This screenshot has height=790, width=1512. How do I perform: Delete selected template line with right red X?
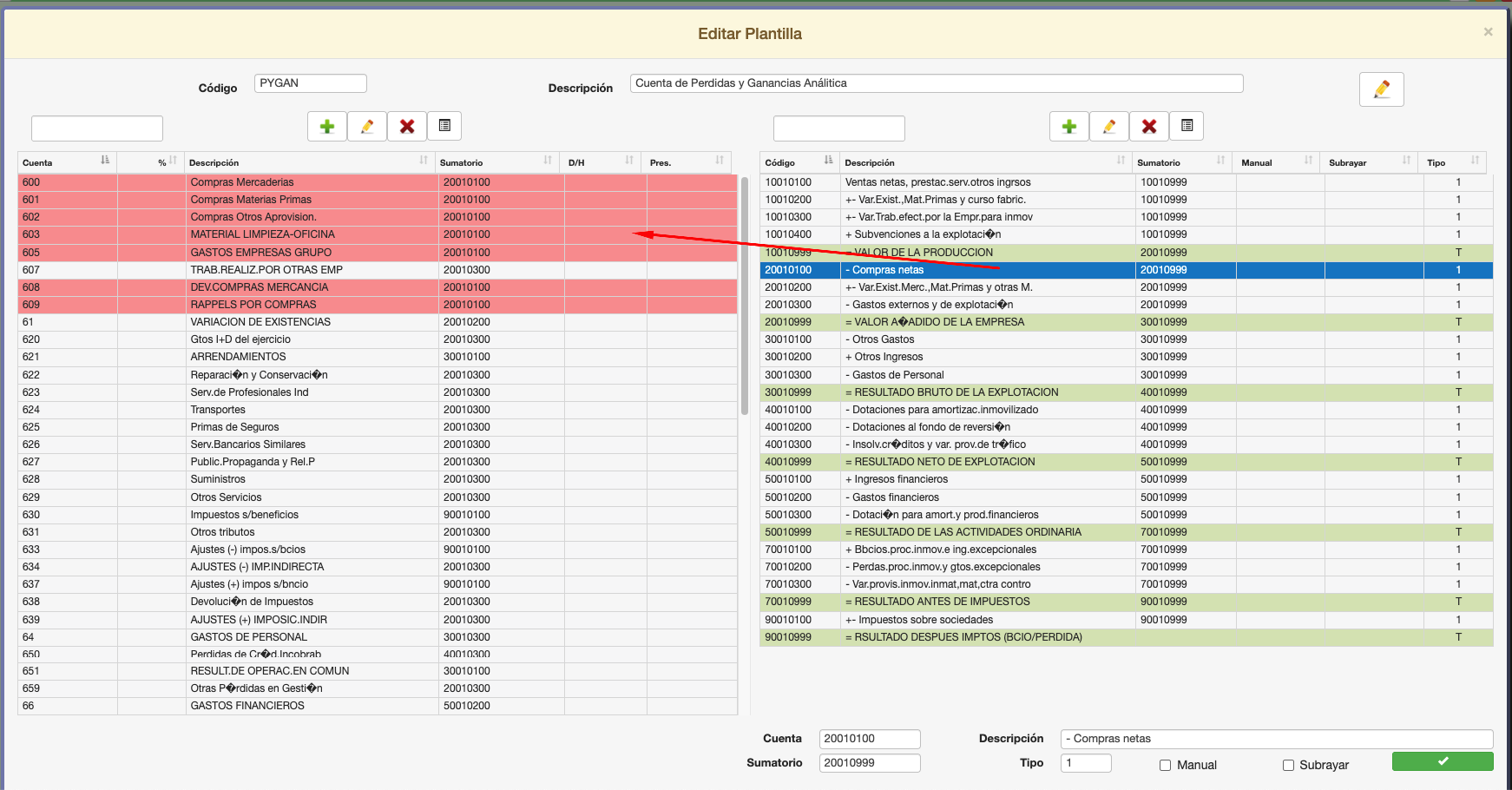click(x=1149, y=127)
